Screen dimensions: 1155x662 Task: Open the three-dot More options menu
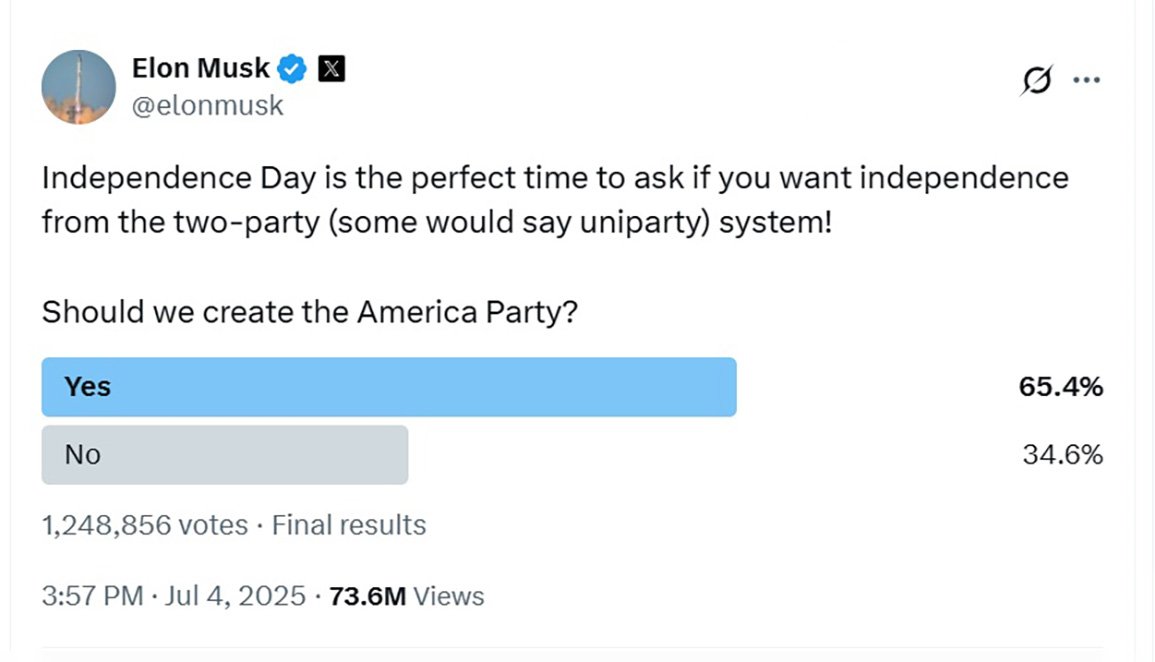(x=1086, y=80)
